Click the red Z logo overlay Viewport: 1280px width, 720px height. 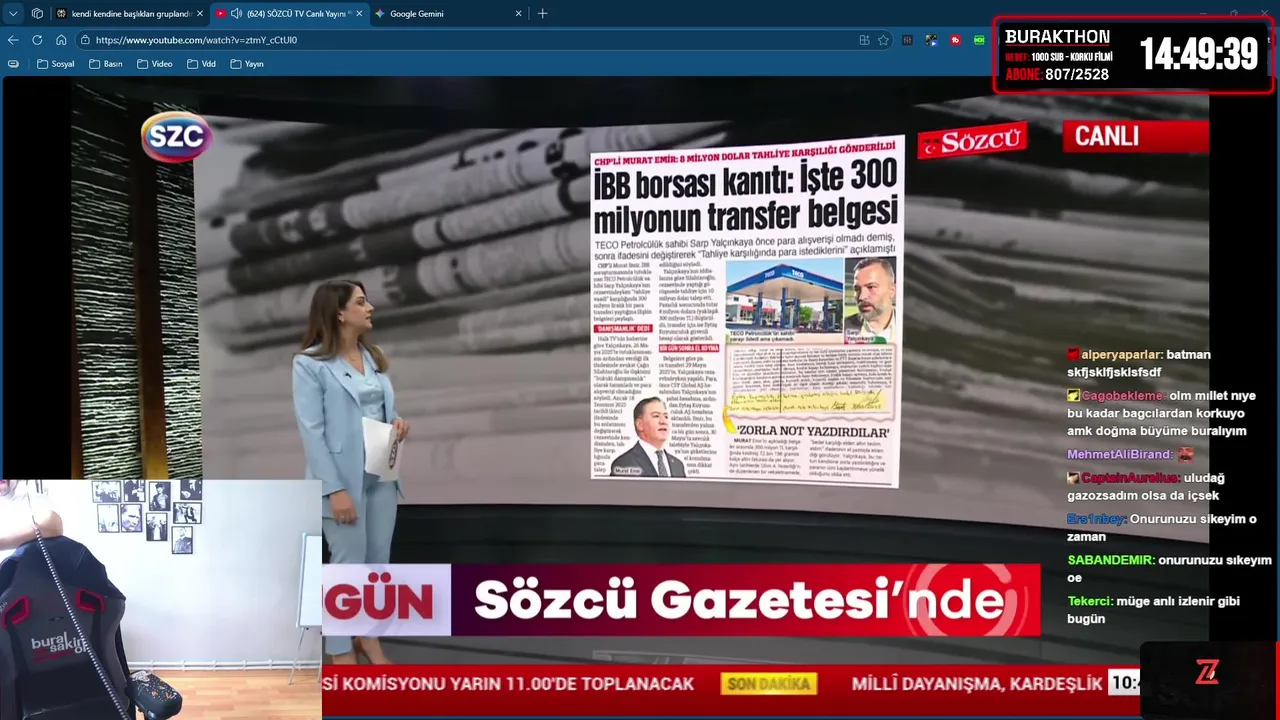[x=1207, y=672]
